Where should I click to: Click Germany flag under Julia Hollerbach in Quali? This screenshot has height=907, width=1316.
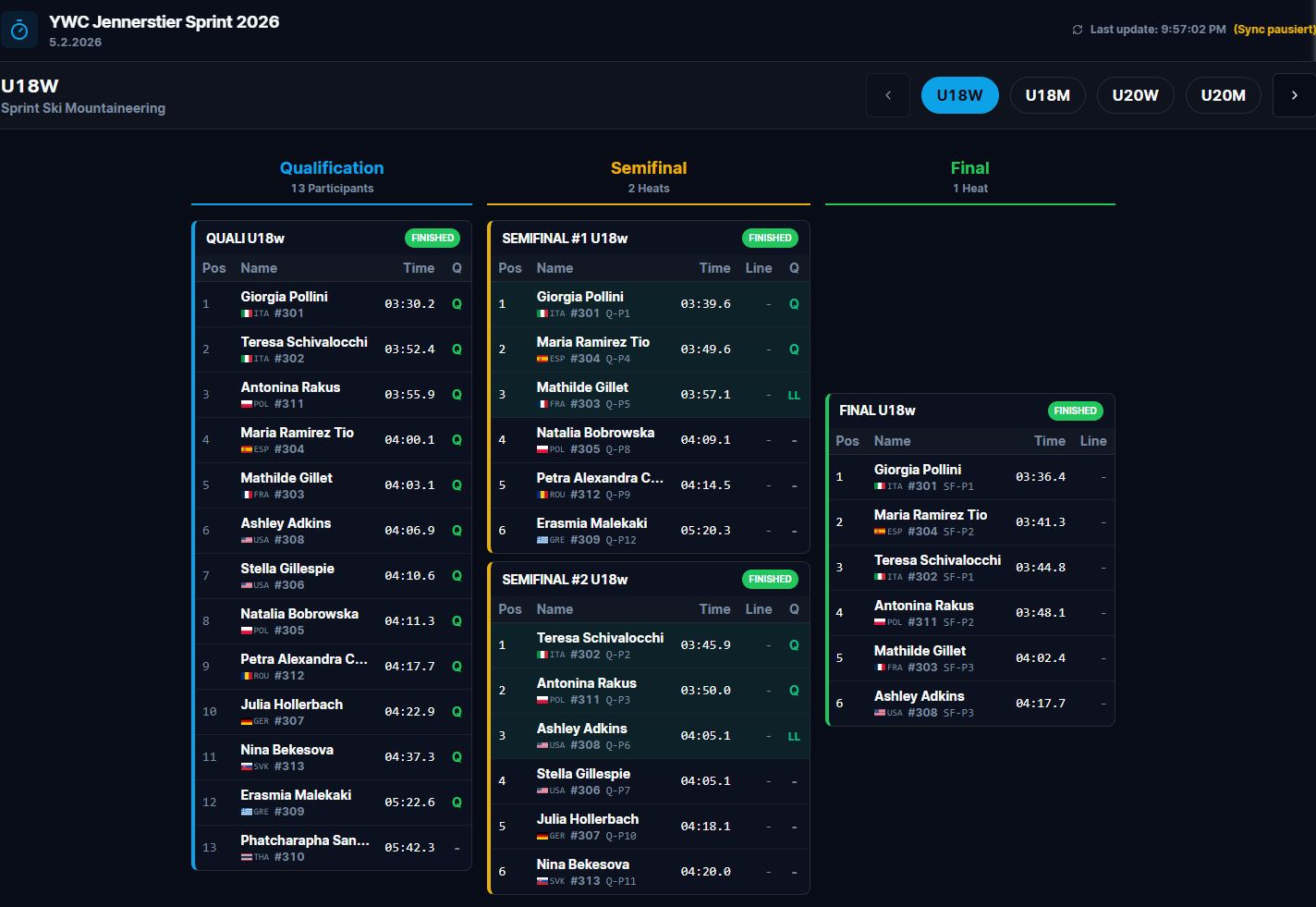point(247,721)
